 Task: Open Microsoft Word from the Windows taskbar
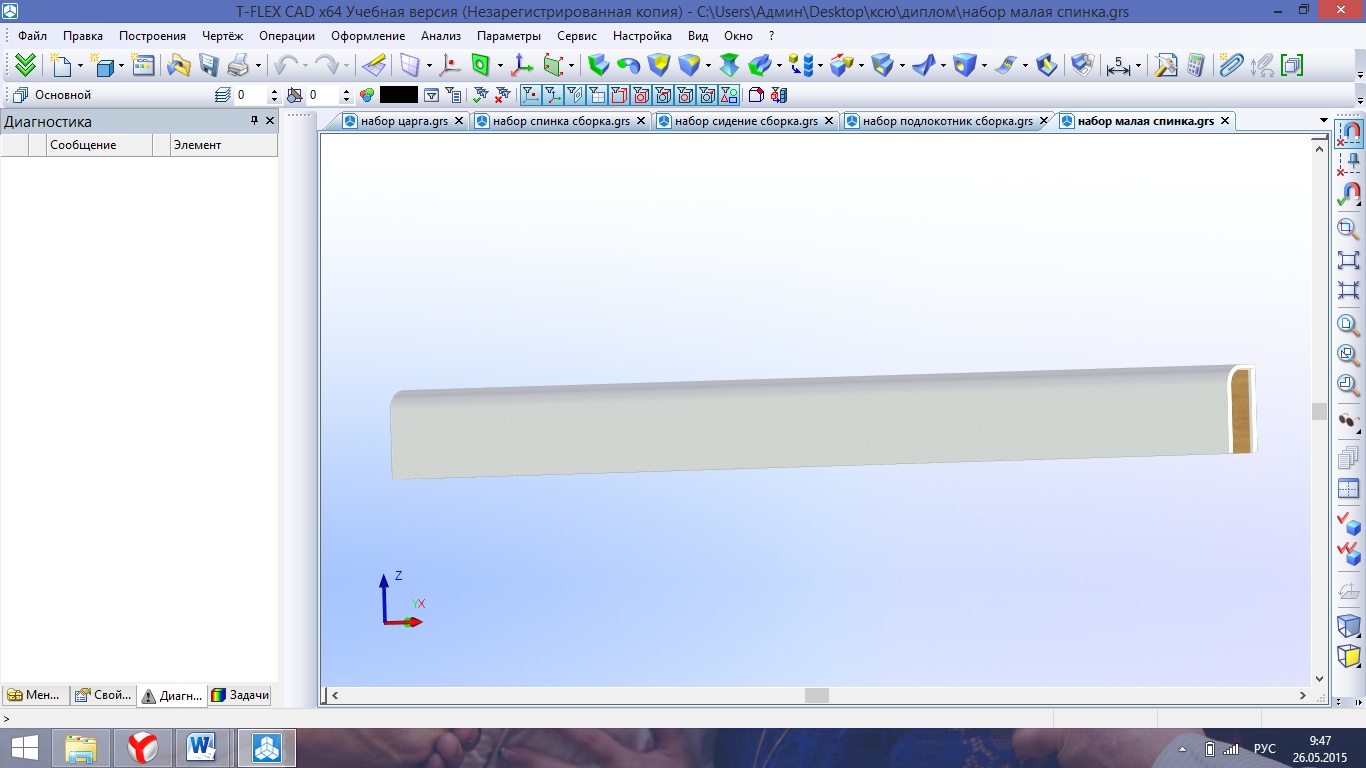tap(203, 747)
